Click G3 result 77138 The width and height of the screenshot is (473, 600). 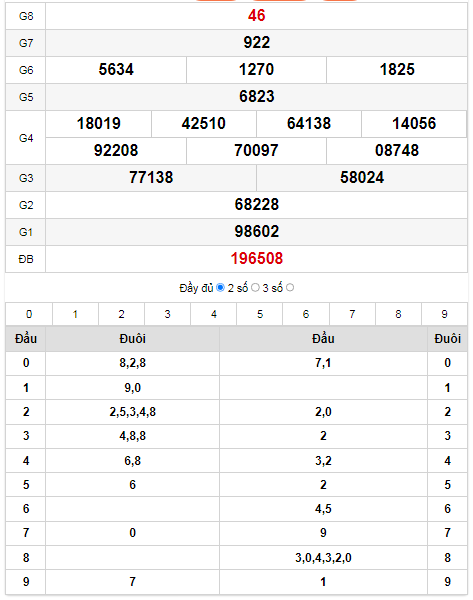(x=151, y=178)
